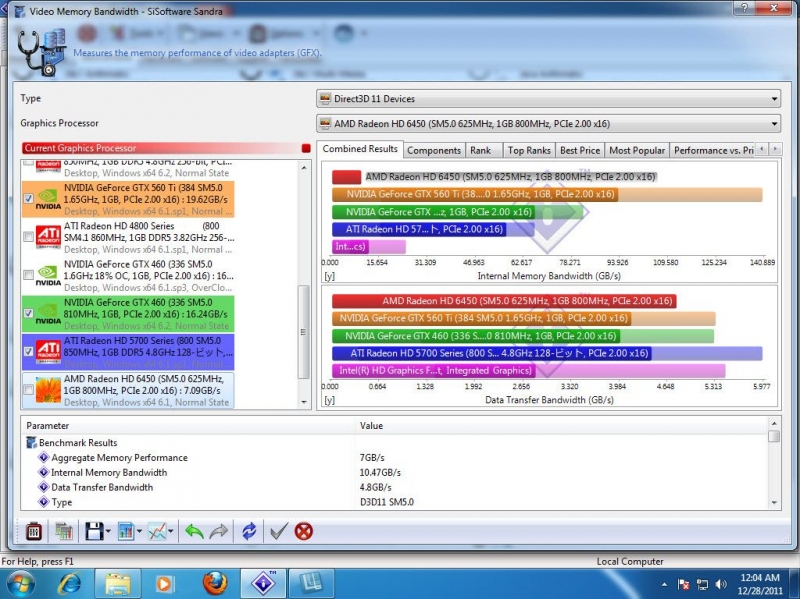Open the line graph icon dropdown arrow
Screen dimensions: 800x599
[170, 532]
